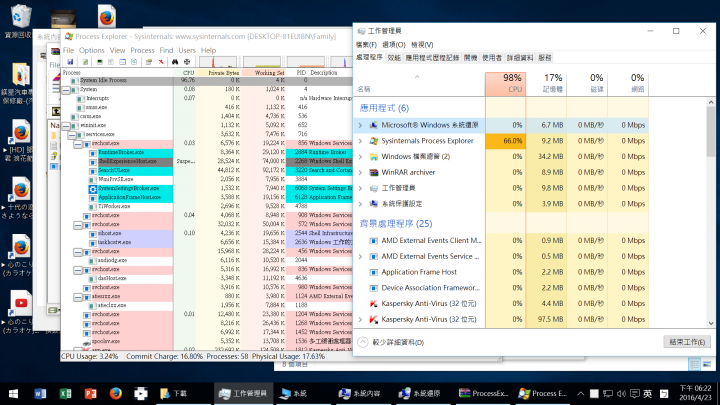Click the 英 input language indicator in tray
720x405 pixels.
click(x=647, y=394)
